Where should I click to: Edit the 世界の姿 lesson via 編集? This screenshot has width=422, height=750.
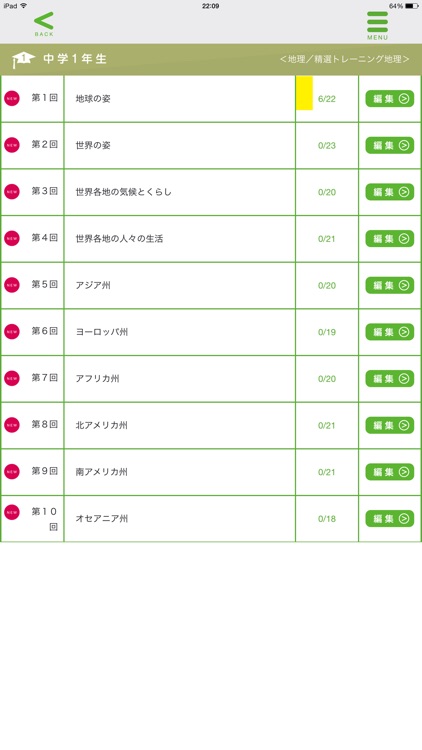pos(389,145)
